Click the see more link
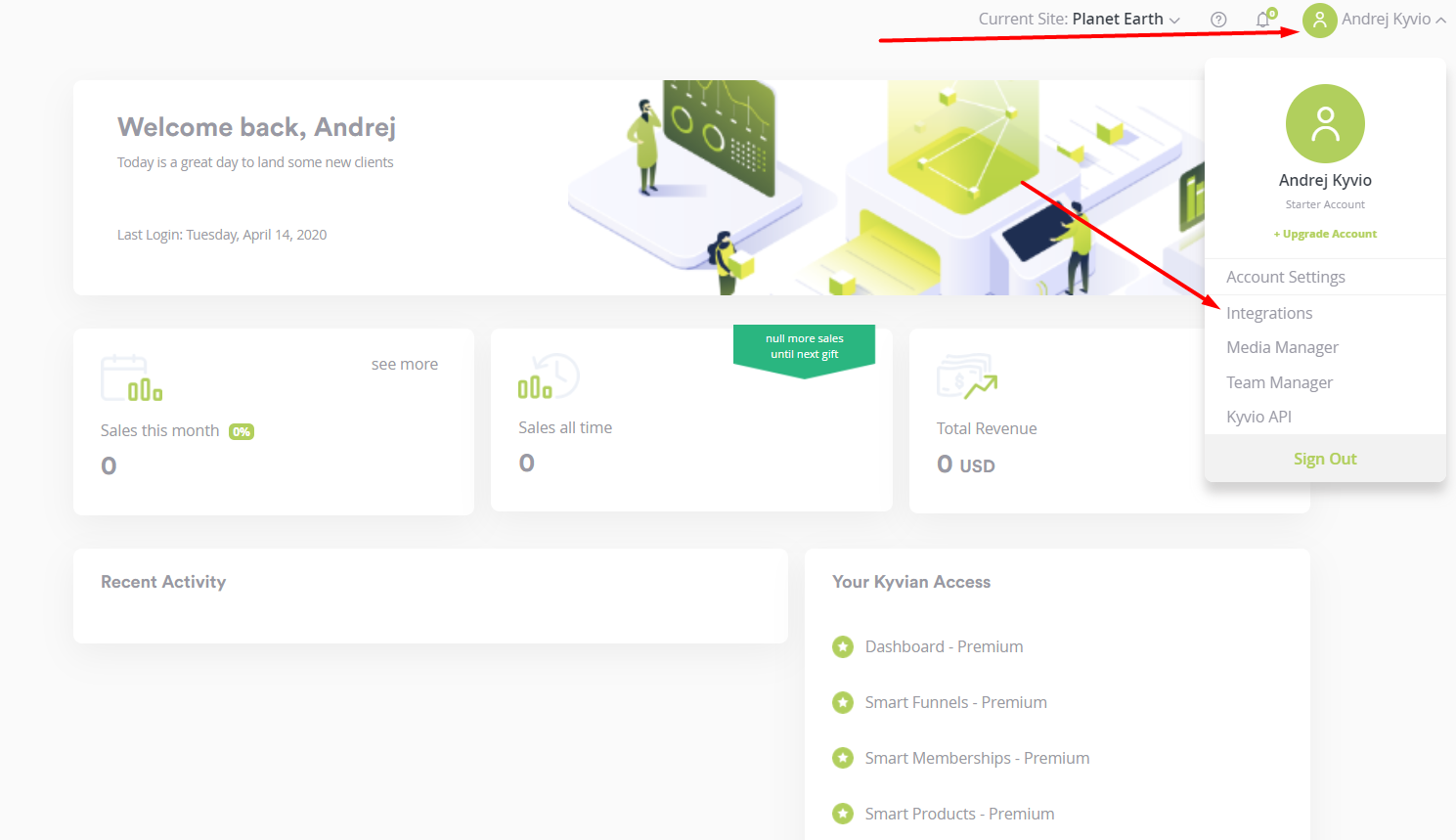The width and height of the screenshot is (1456, 840). [405, 364]
